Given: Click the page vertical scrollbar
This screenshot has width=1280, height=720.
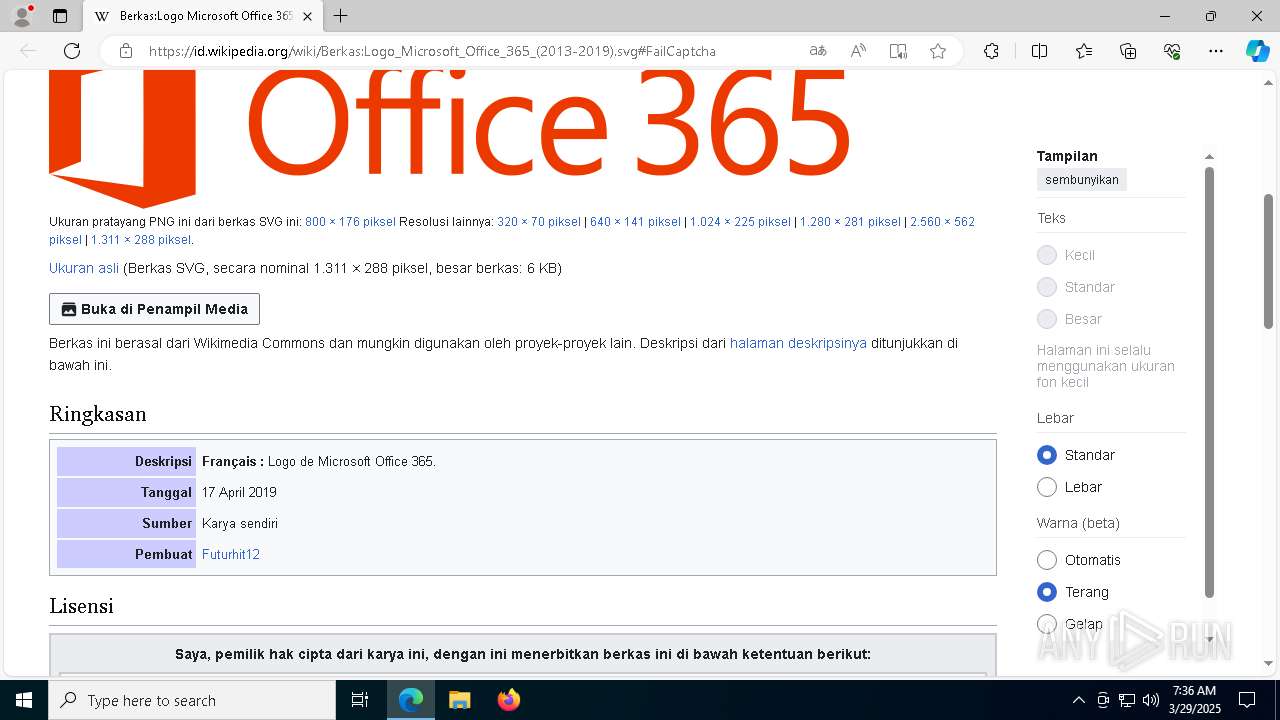Looking at the screenshot, I should point(1269,260).
